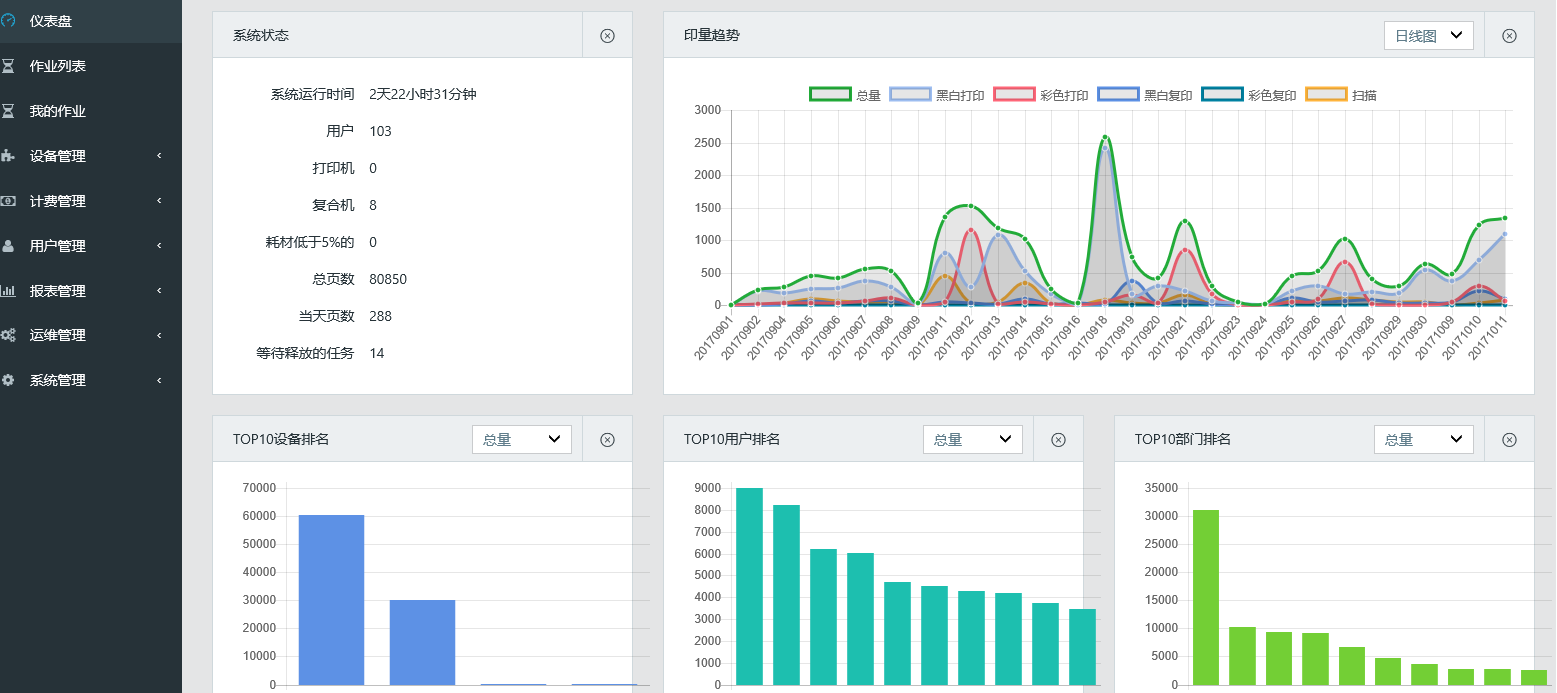1557x693 pixels.
Task: Click the bar chart icon beside 报表管理
Action: tap(8, 291)
